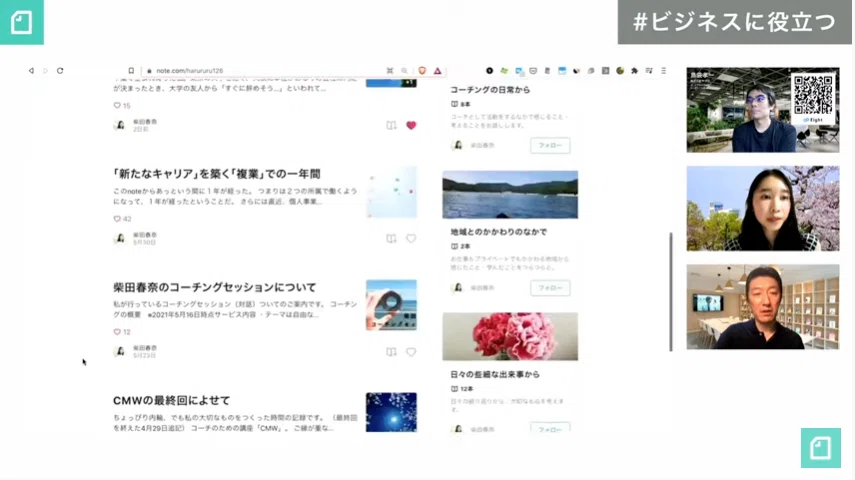
Task: Click the note logo at the bottom right corner
Action: click(821, 448)
